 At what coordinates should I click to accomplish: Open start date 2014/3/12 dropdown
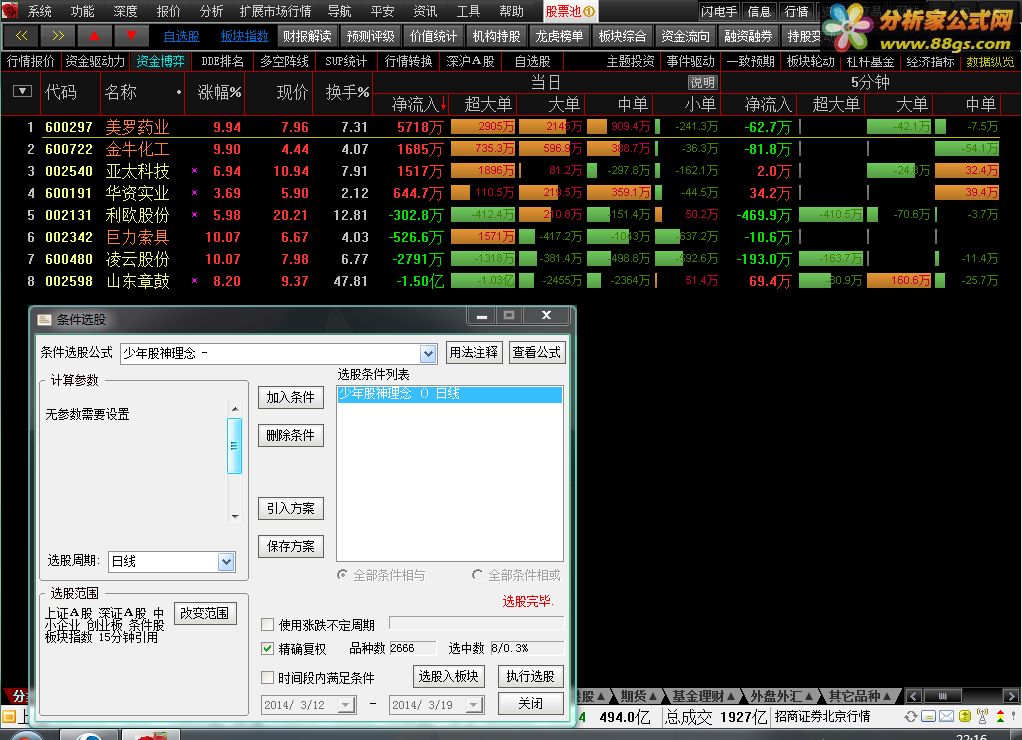coord(345,705)
